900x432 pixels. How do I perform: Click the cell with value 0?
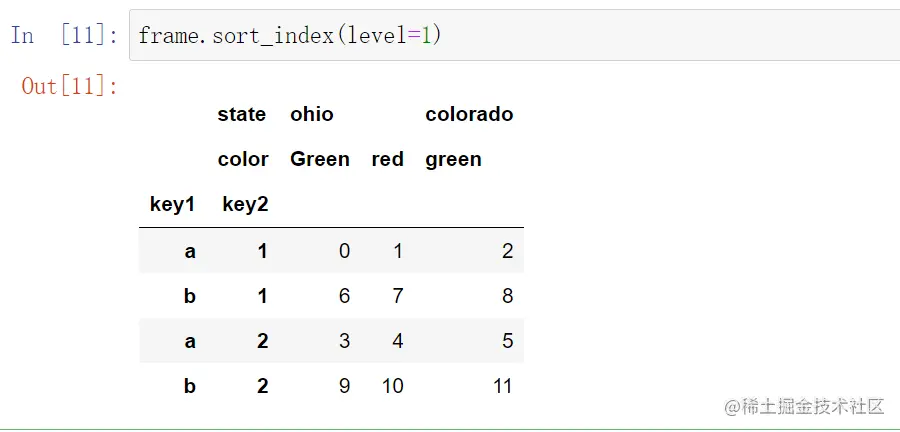pos(344,251)
